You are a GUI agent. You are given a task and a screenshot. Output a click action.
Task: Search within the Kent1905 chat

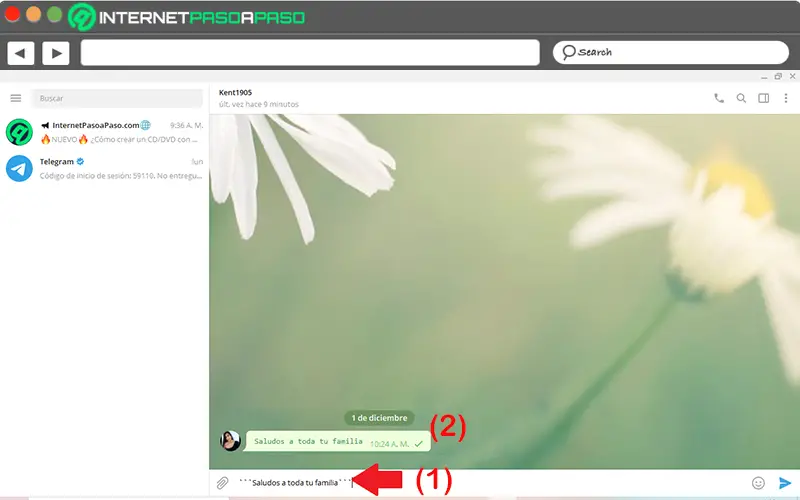coord(741,98)
